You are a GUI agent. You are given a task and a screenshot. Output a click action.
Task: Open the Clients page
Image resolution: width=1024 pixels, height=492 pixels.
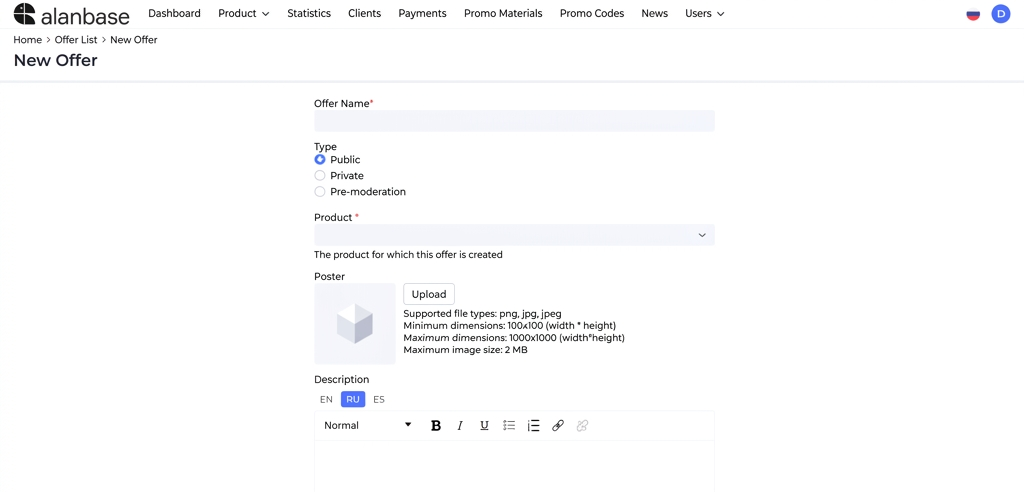pyautogui.click(x=364, y=13)
